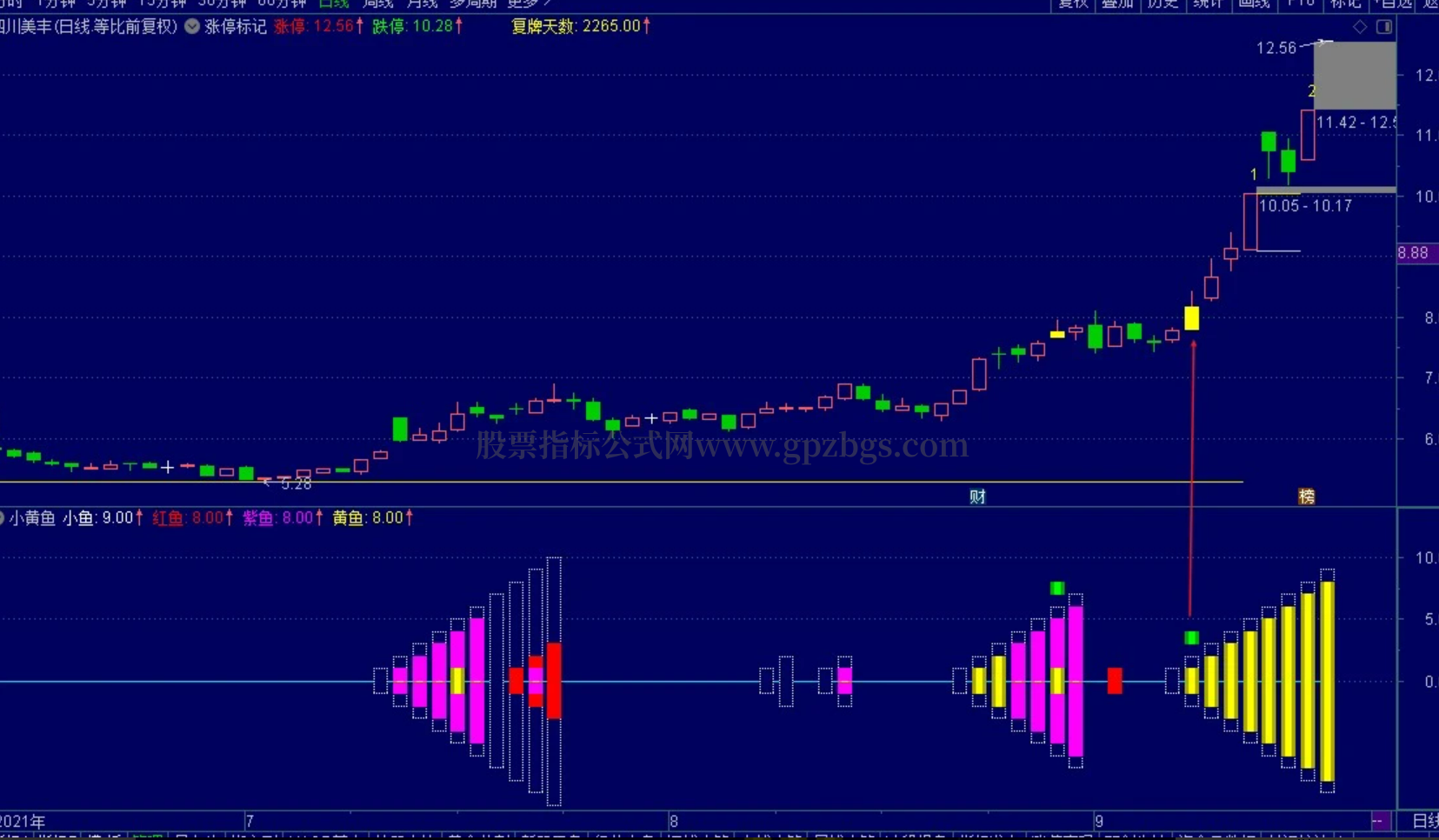Screen dimensions: 1439x840
Task: Click the 日线 label at bottom right
Action: click(x=1426, y=821)
